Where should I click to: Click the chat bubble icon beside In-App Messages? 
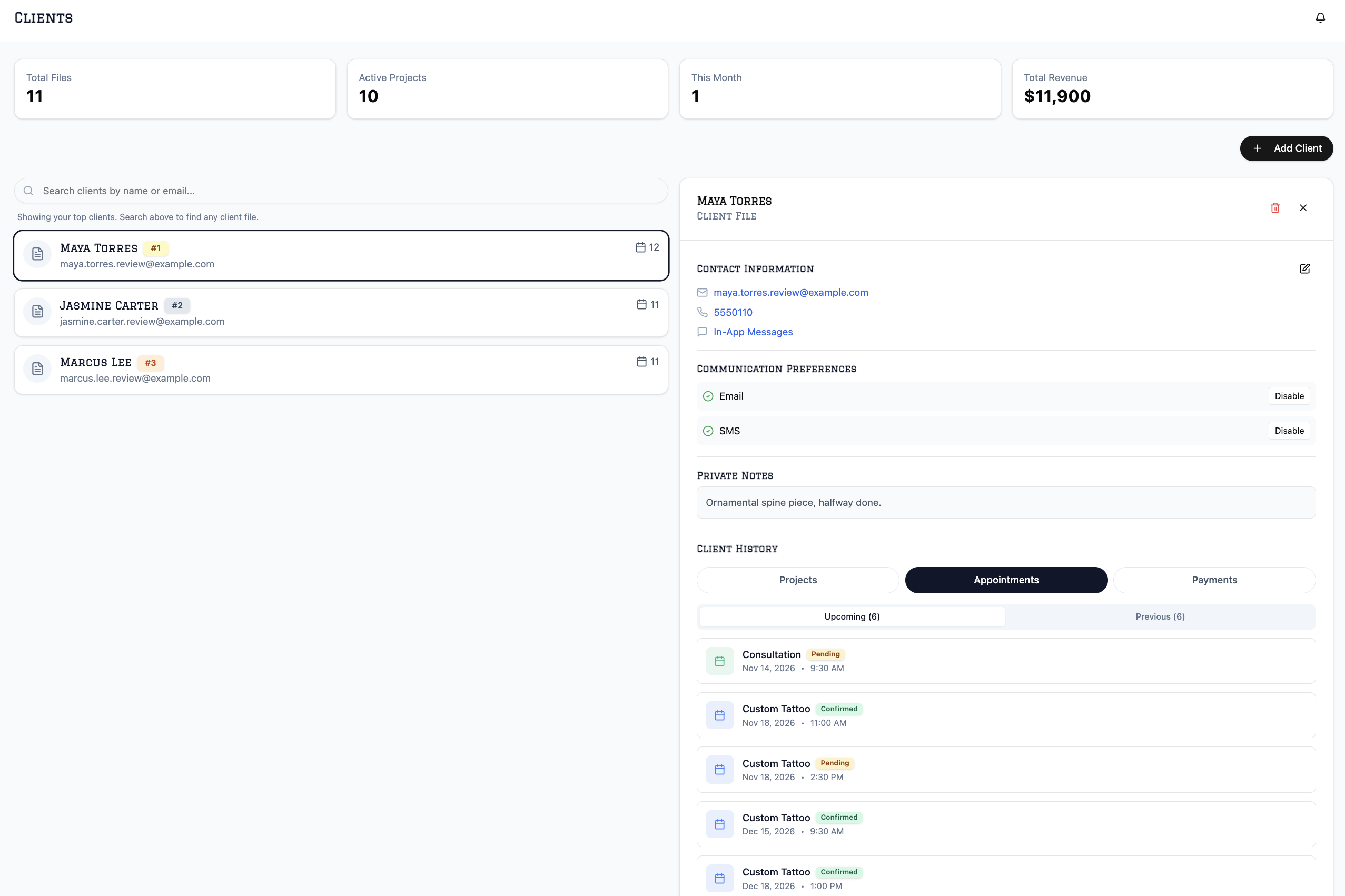pos(702,332)
